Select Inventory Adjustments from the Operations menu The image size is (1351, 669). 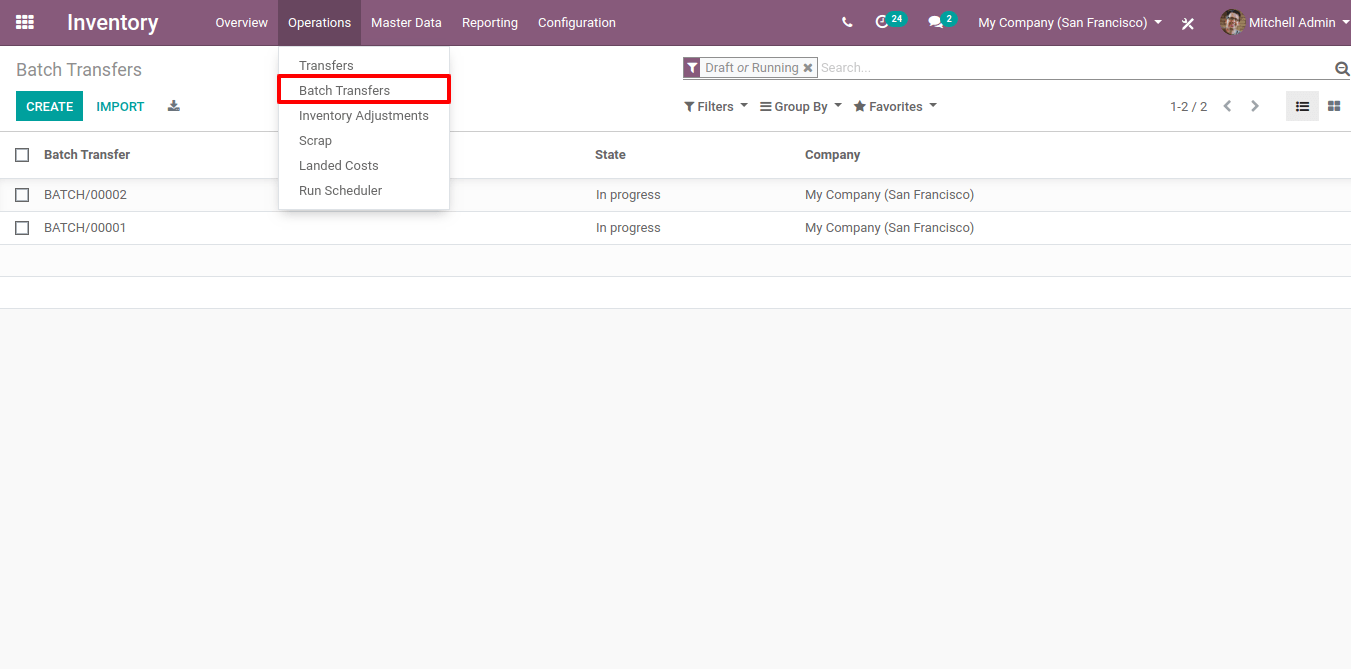[363, 115]
